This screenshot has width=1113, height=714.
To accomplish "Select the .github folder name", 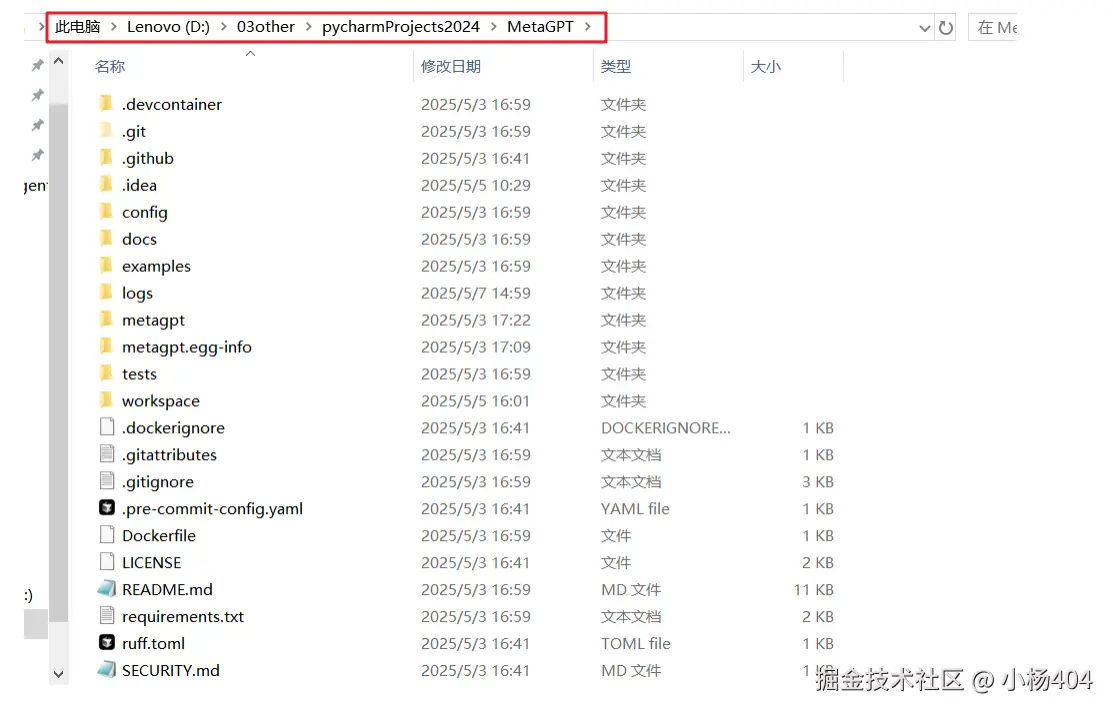I will point(148,158).
